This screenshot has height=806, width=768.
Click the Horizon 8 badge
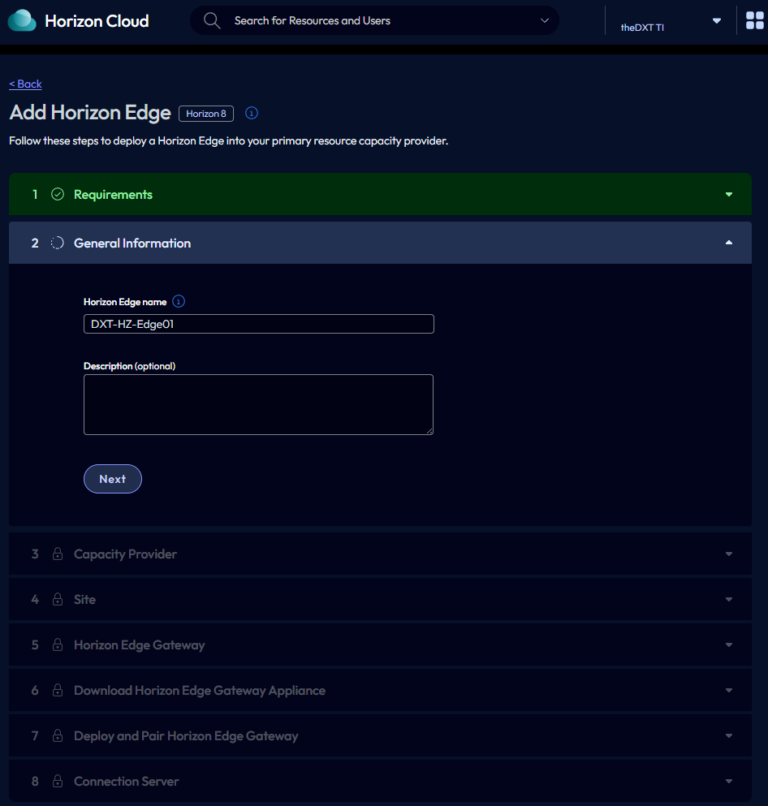[x=206, y=114]
